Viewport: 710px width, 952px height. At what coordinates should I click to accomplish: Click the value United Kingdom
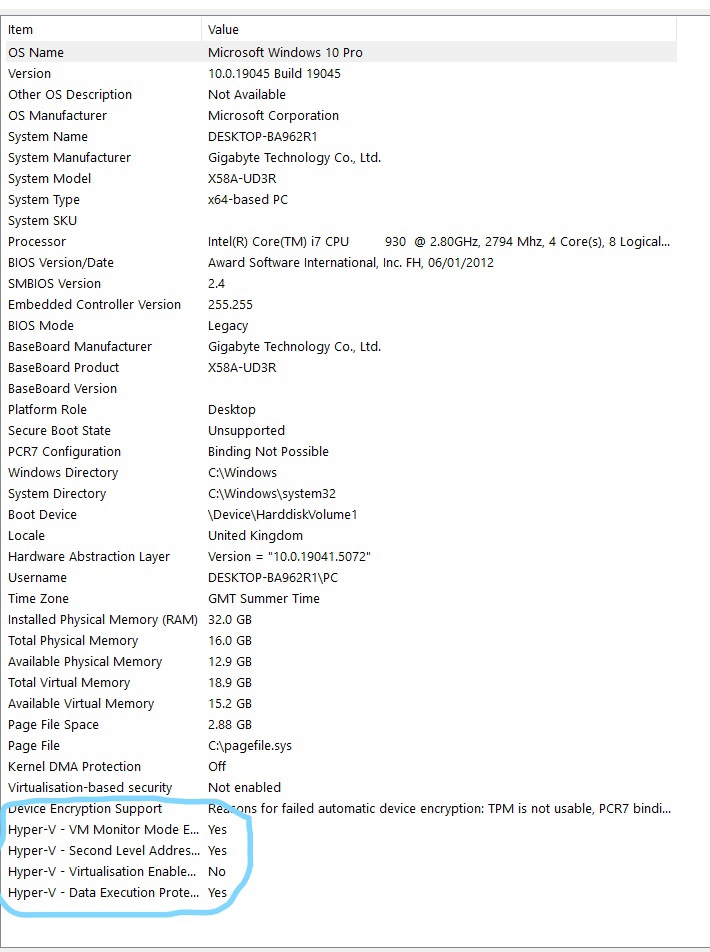coord(255,536)
